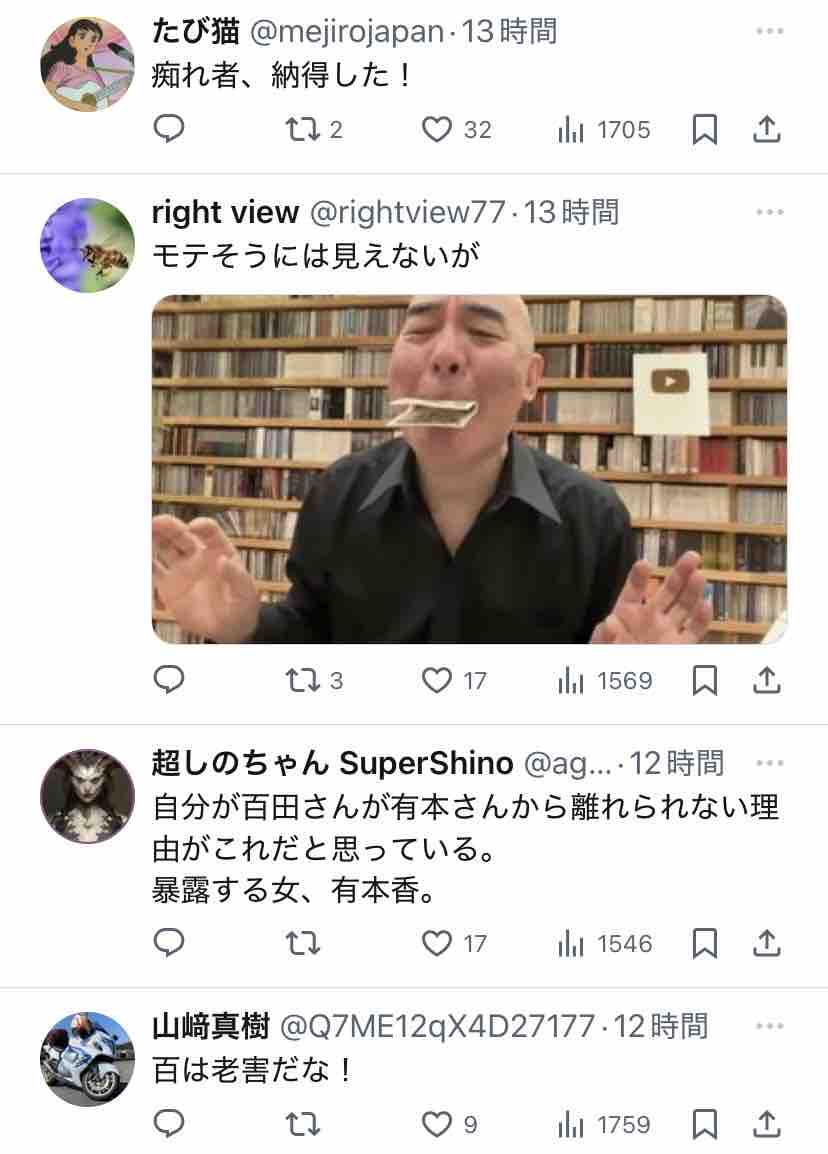View analytics showing 1569 views
Screen dimensions: 828x1154
click(604, 681)
